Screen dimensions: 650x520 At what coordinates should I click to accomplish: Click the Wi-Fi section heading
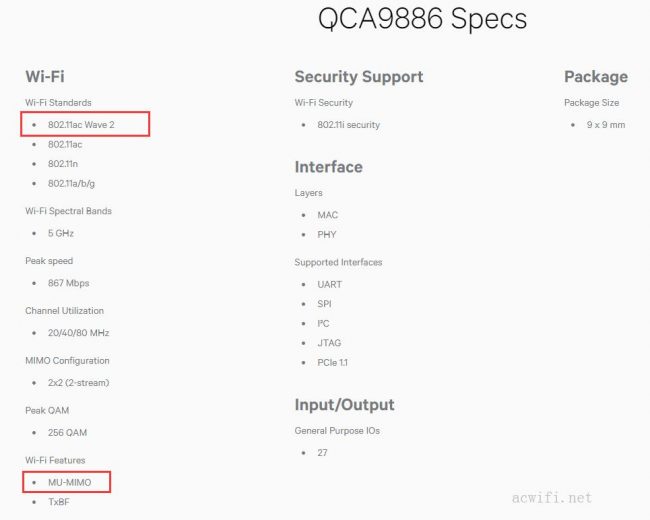pos(45,76)
